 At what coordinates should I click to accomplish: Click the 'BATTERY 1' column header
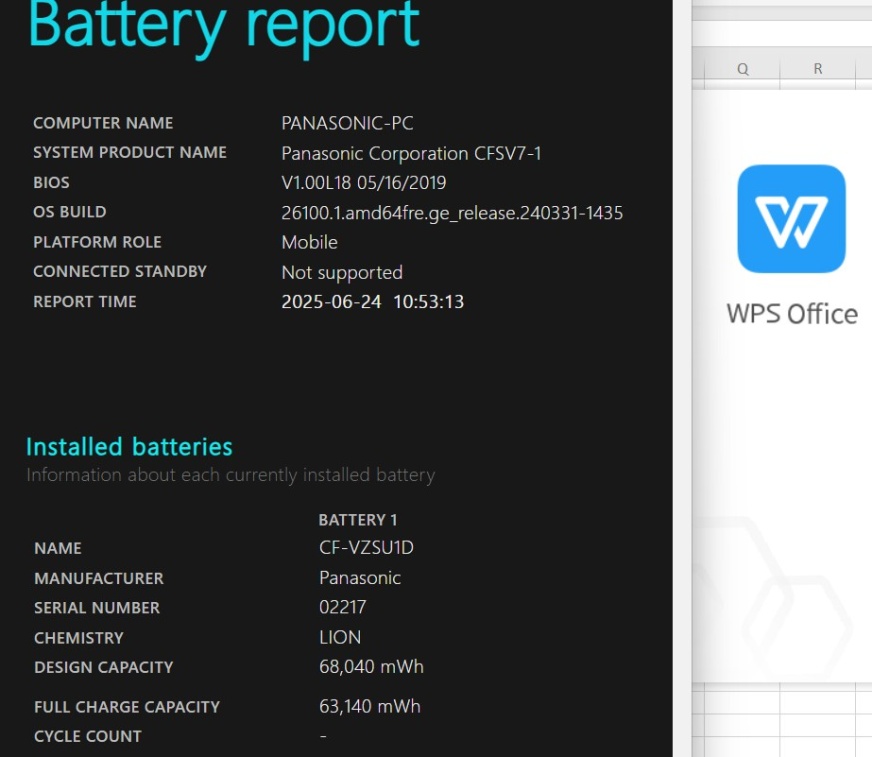pos(358,520)
